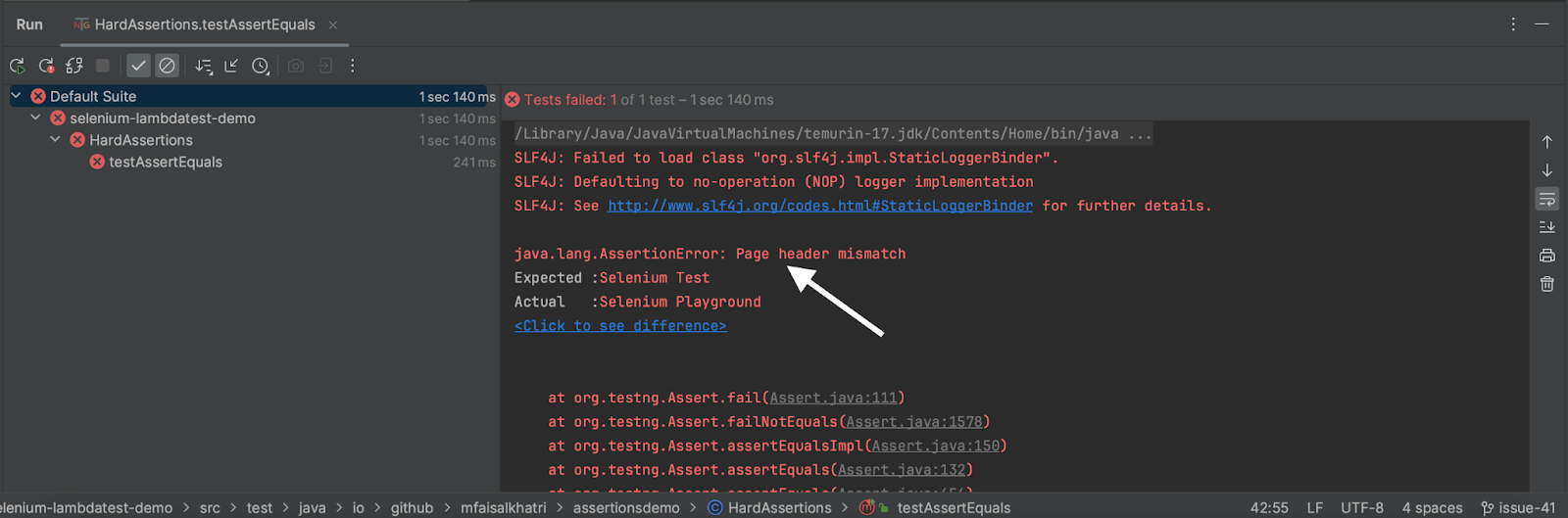Image resolution: width=1568 pixels, height=518 pixels.
Task: Select the testAssertEquals test row
Action: click(x=250, y=163)
